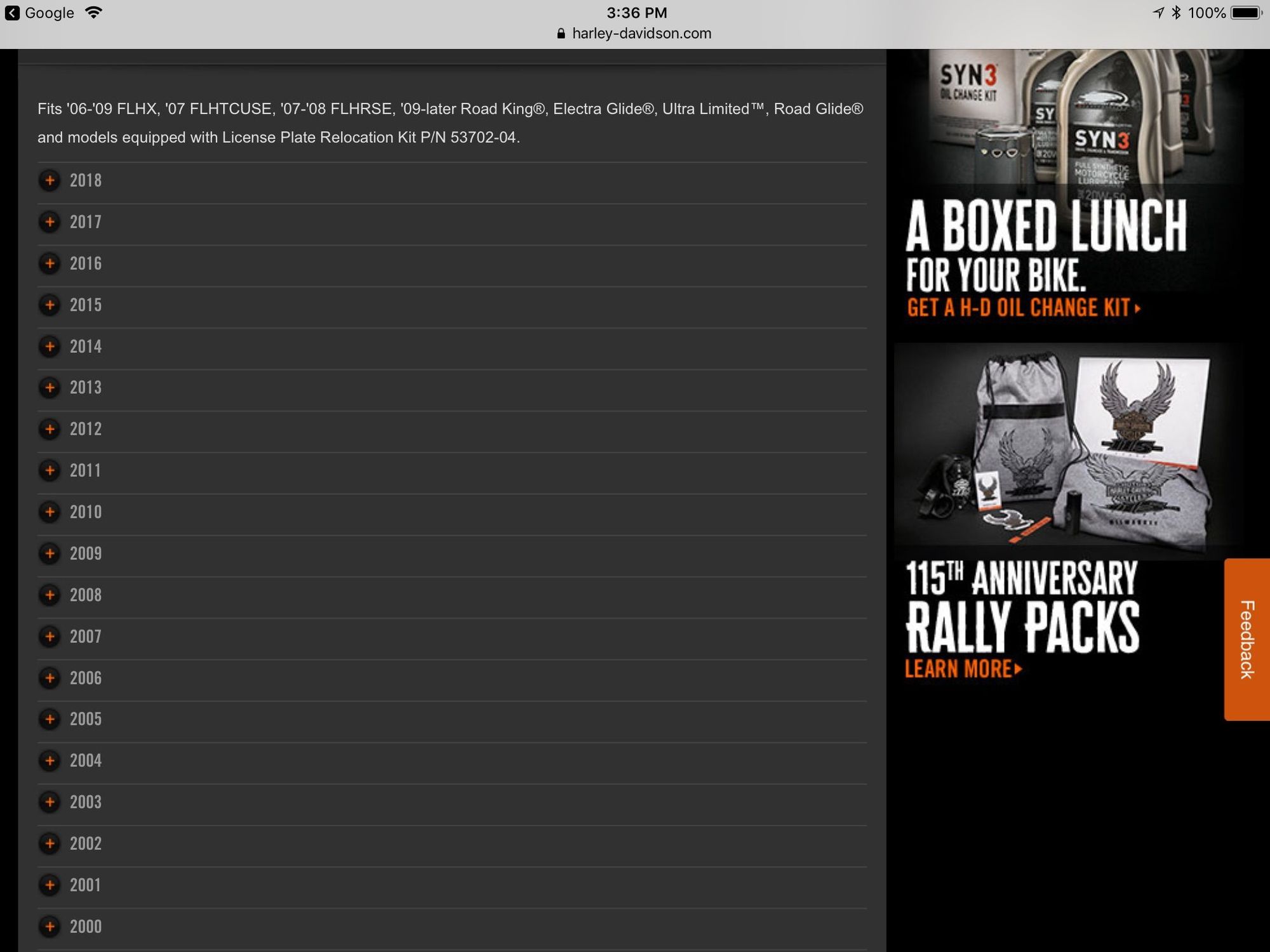
Task: Click the plus icon beside 2009
Action: 50,553
